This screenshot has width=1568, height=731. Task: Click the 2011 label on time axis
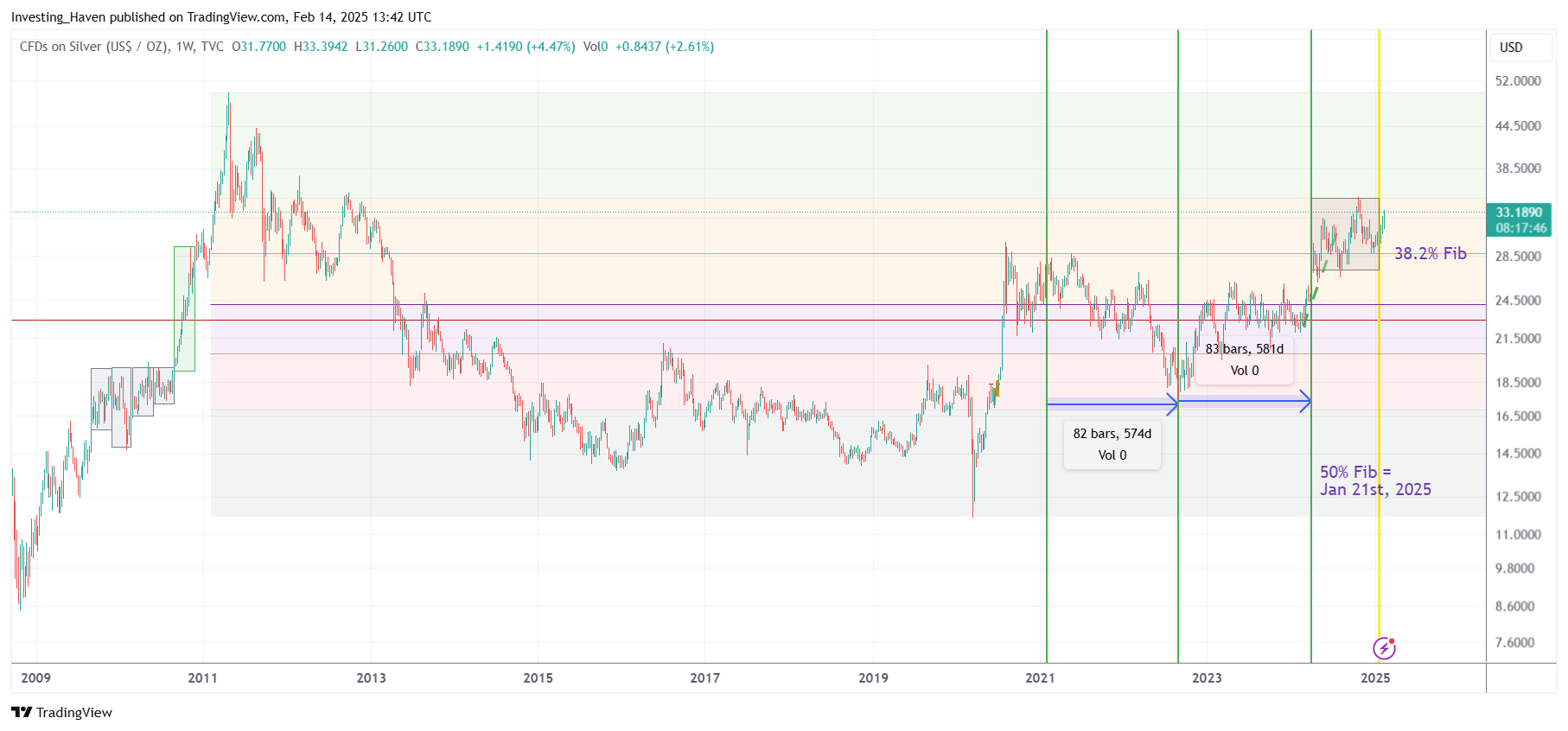203,677
